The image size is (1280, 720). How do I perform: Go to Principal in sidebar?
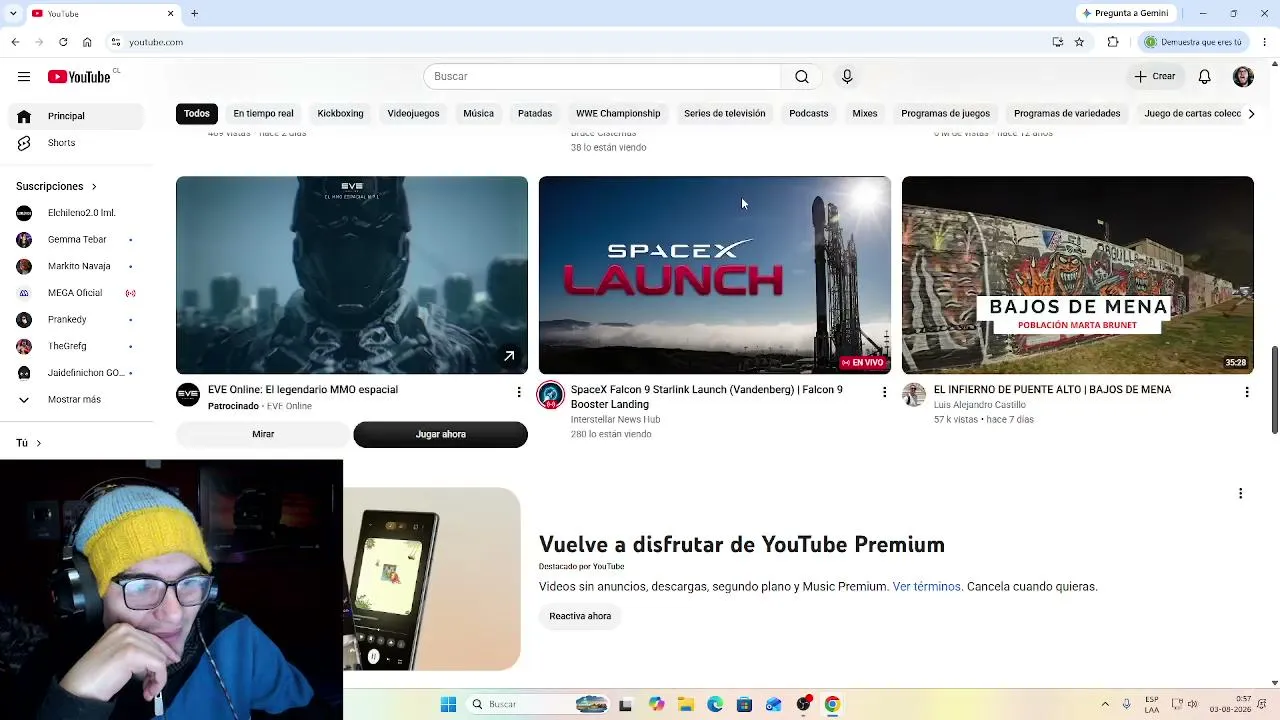(75, 116)
